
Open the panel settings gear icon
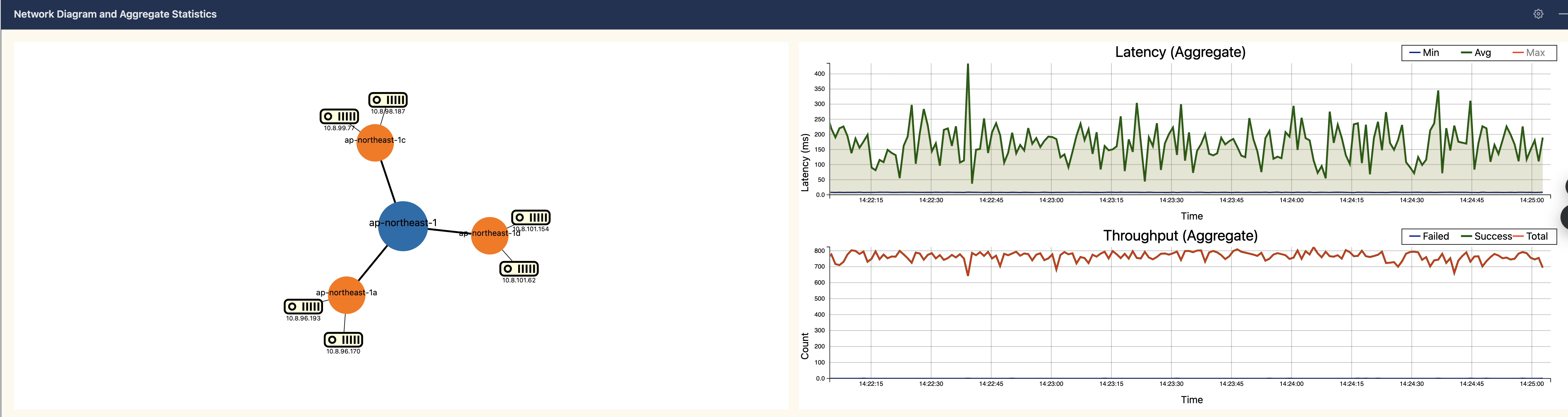click(x=1538, y=14)
